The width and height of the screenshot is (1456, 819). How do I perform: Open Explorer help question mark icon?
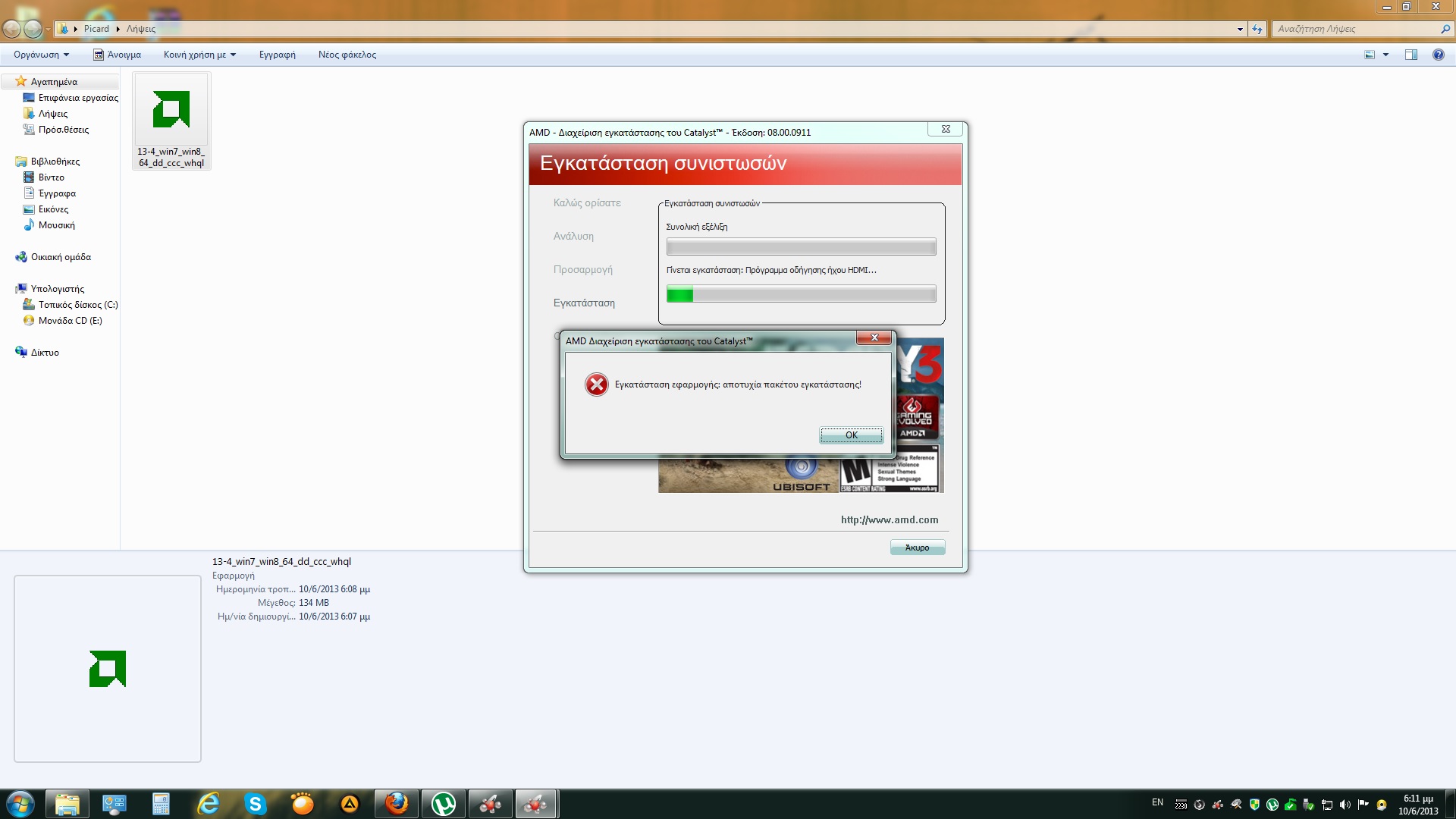point(1438,55)
